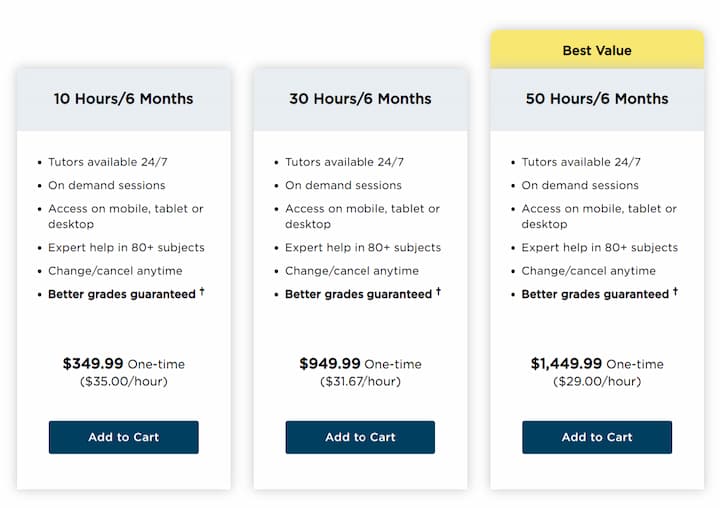
Task: Click the Best Value yellow banner
Action: click(597, 50)
